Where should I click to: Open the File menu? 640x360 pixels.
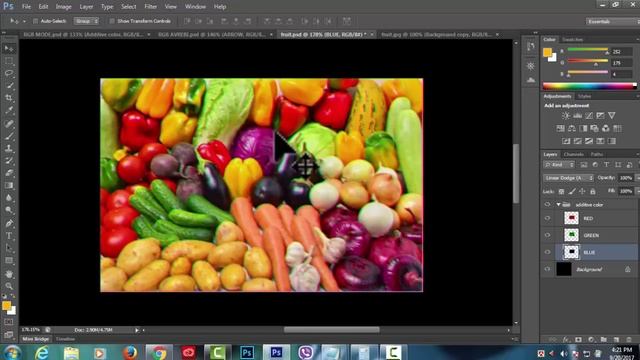(26, 7)
